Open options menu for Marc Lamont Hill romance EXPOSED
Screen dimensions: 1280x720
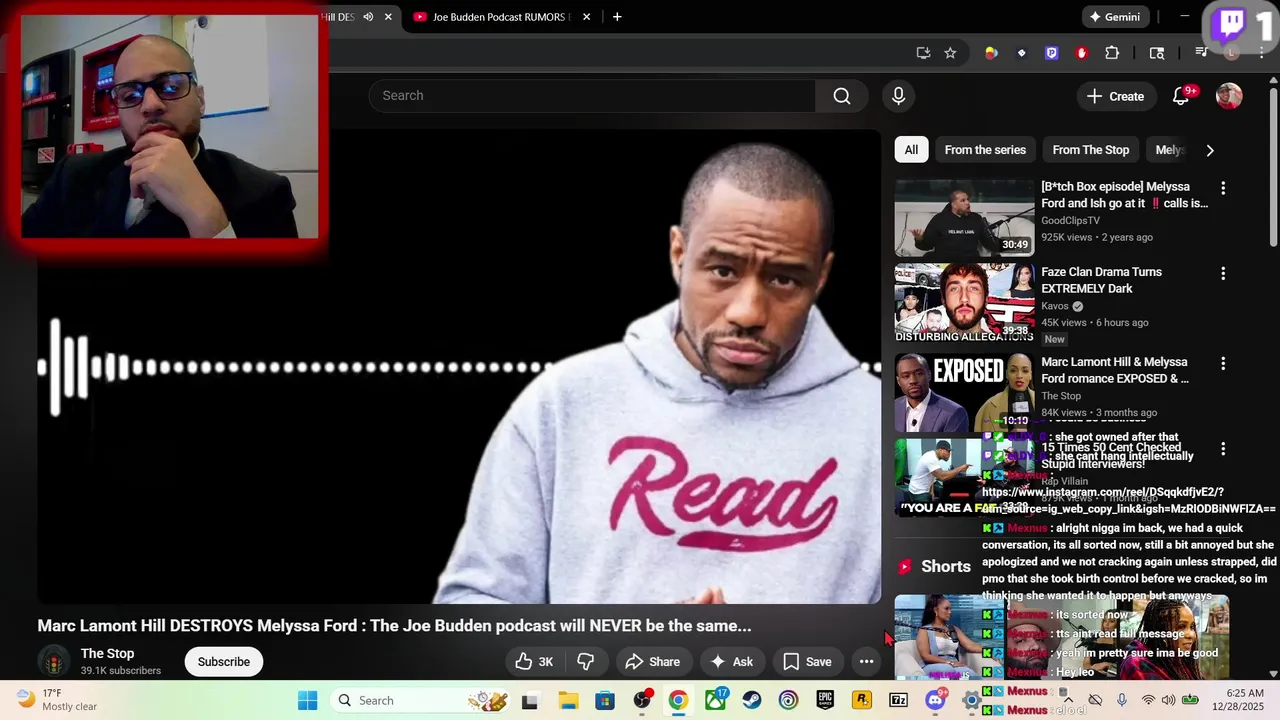[1222, 363]
